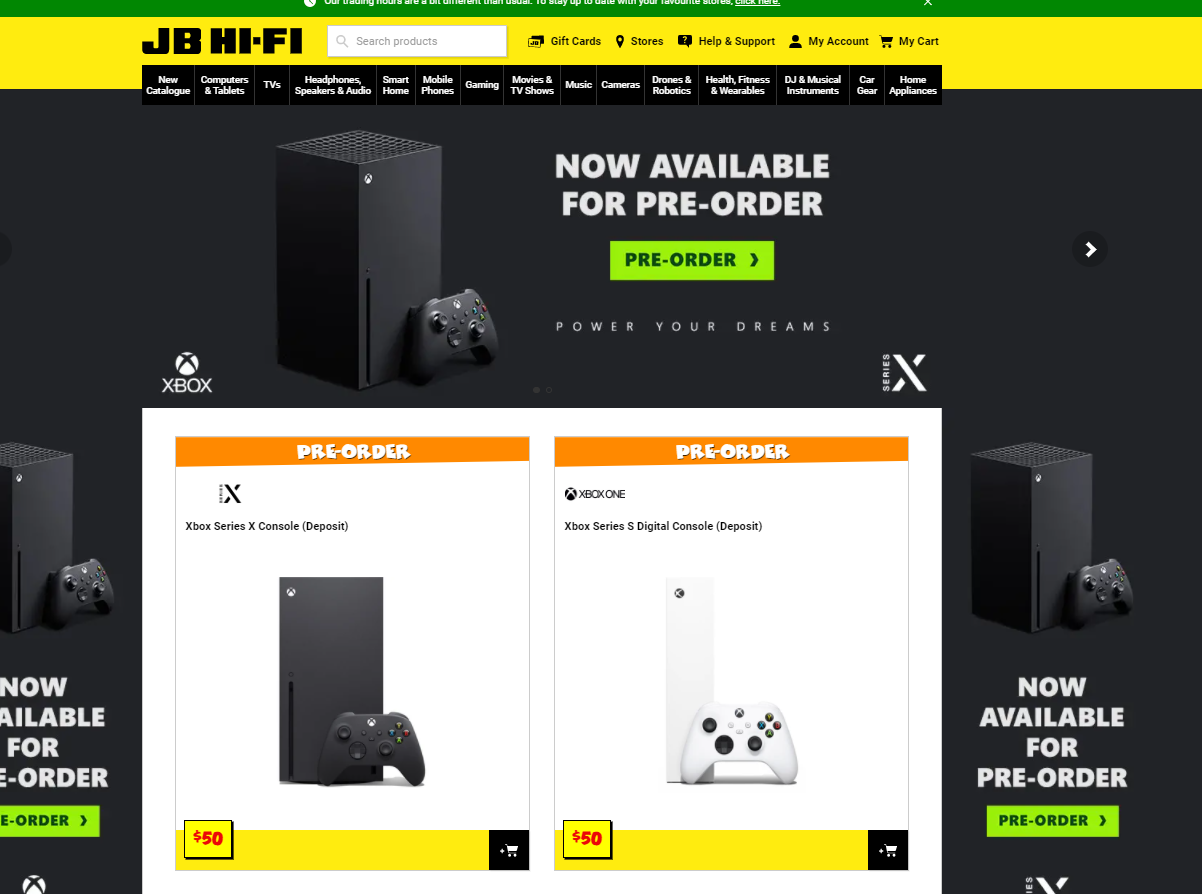Open the Xbox Series X Console product image

pos(352,682)
